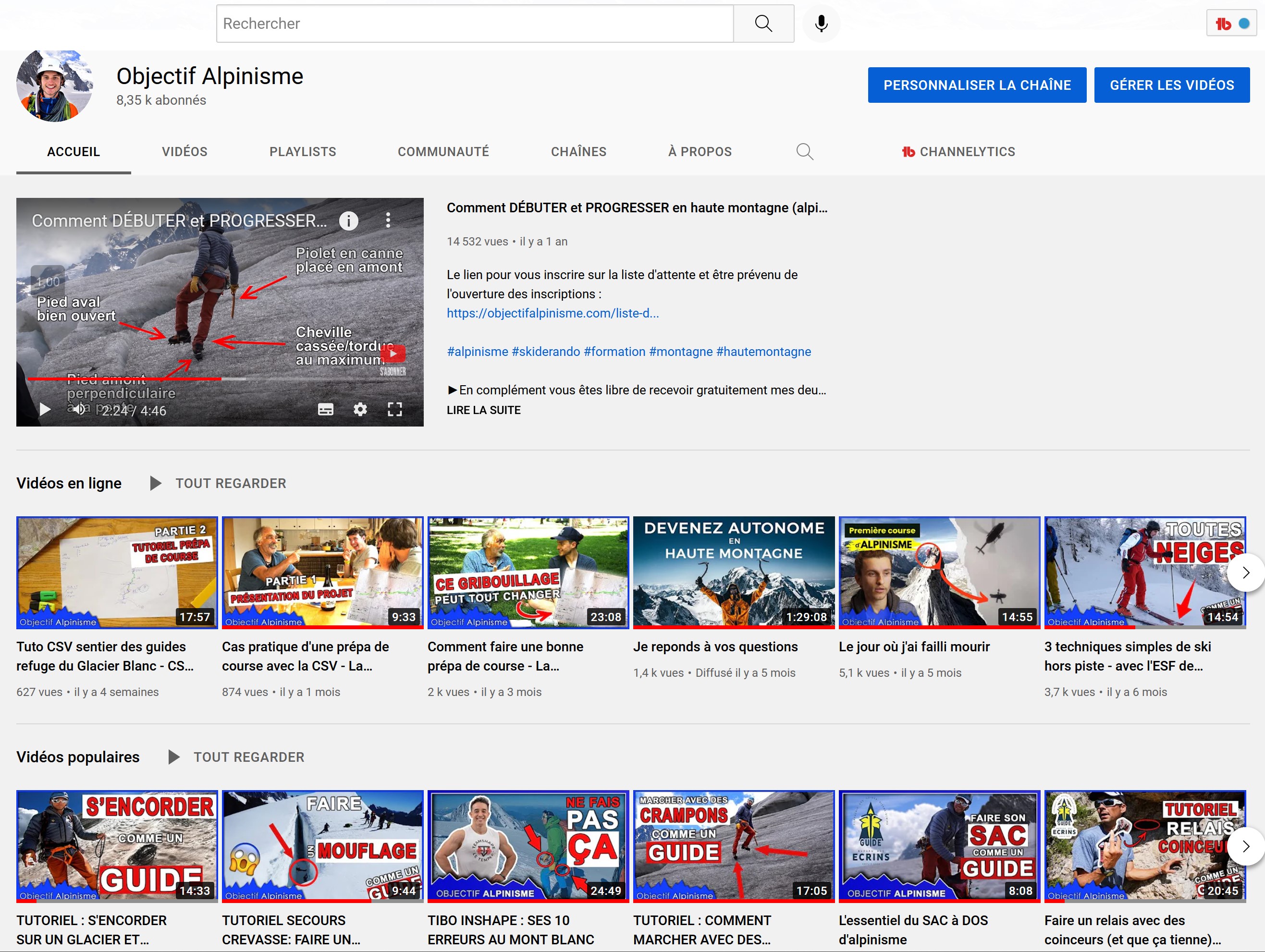
Task: Open the #montagne hashtag
Action: click(x=680, y=352)
